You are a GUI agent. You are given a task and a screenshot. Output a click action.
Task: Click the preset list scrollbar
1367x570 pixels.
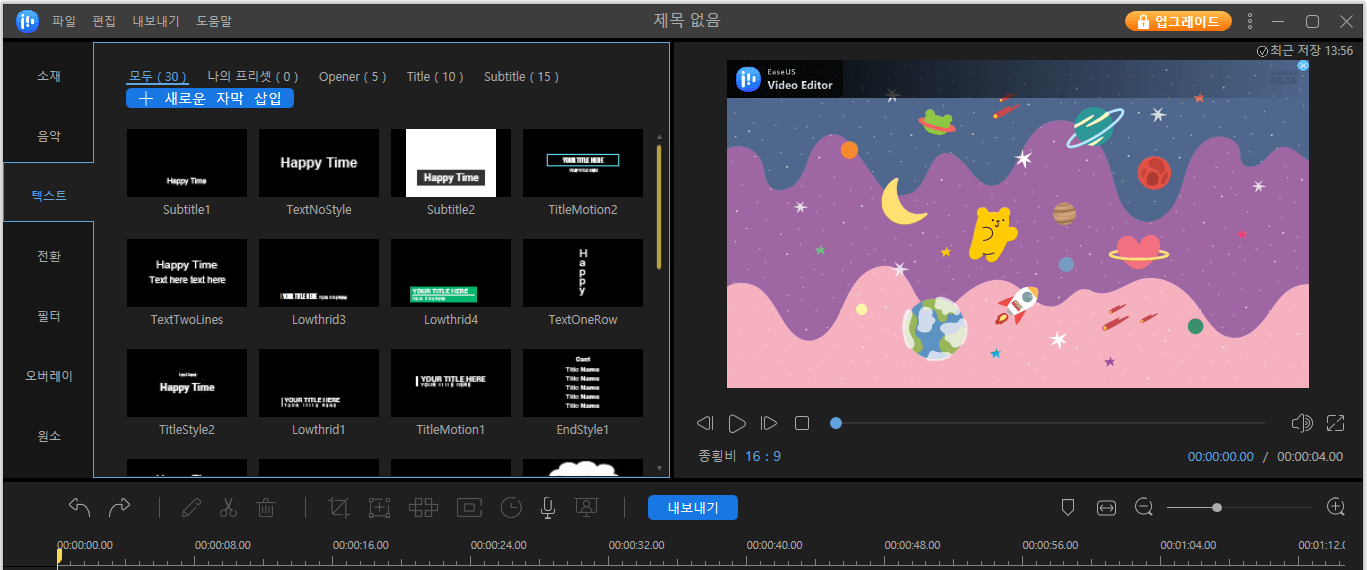[x=659, y=206]
